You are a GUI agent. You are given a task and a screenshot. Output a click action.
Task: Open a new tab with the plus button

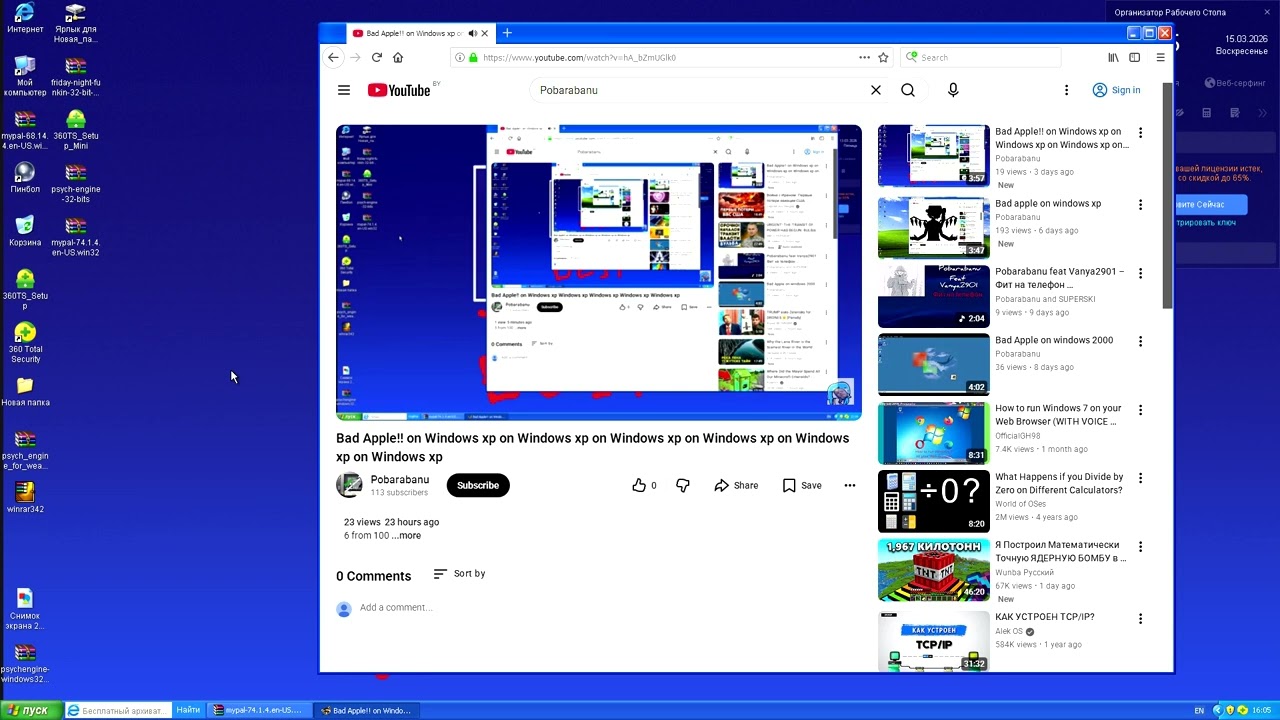click(x=507, y=33)
